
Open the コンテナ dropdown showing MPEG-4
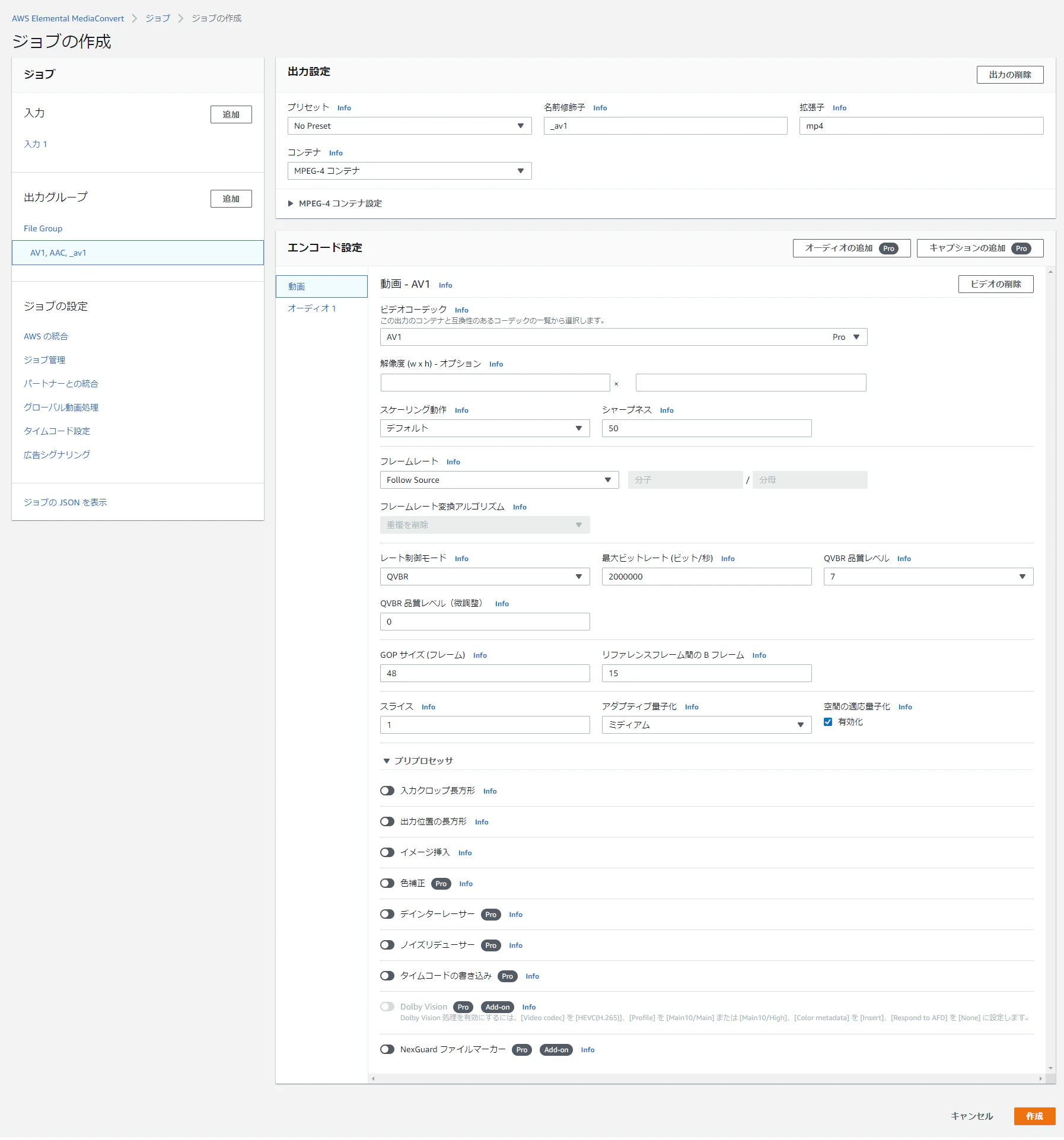click(x=409, y=171)
